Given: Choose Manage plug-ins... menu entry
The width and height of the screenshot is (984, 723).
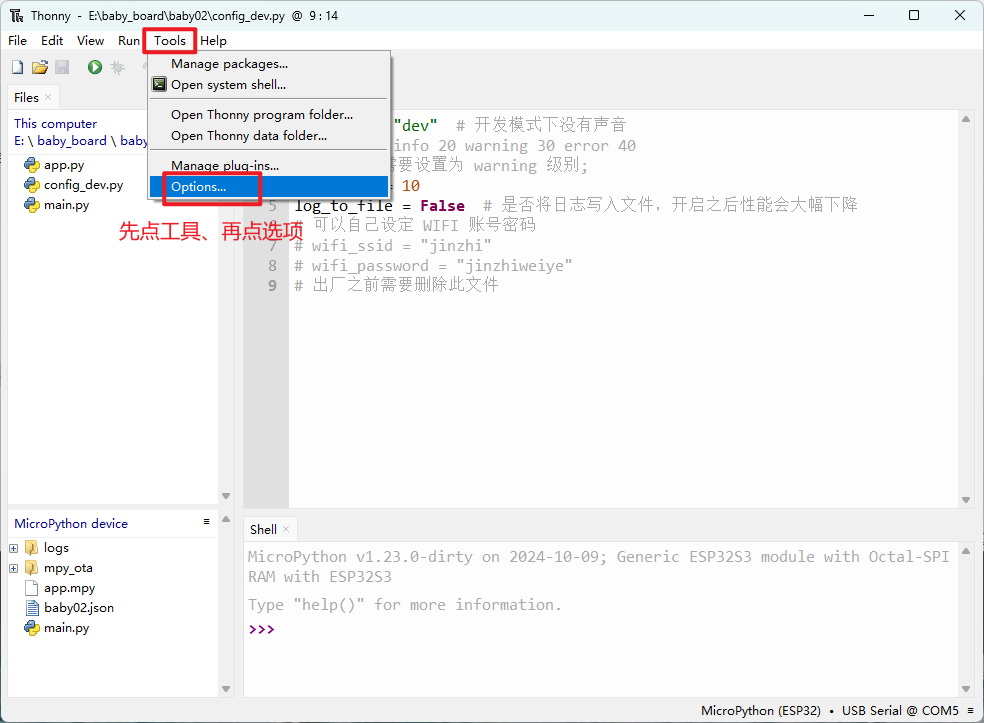Looking at the screenshot, I should 269,166.
